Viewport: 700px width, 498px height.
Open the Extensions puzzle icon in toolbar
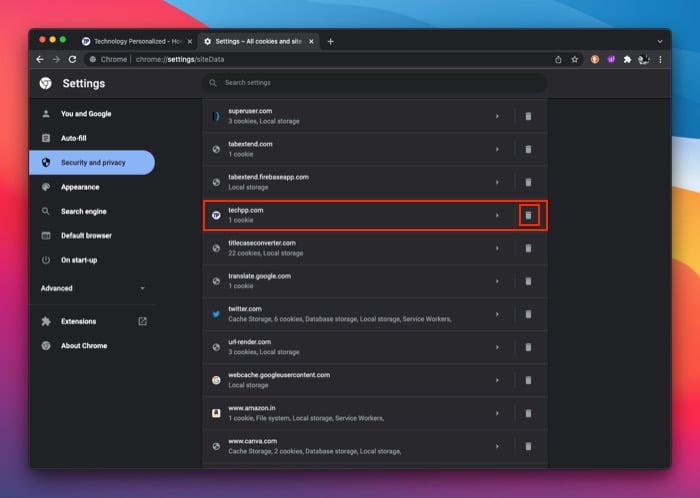click(x=627, y=59)
